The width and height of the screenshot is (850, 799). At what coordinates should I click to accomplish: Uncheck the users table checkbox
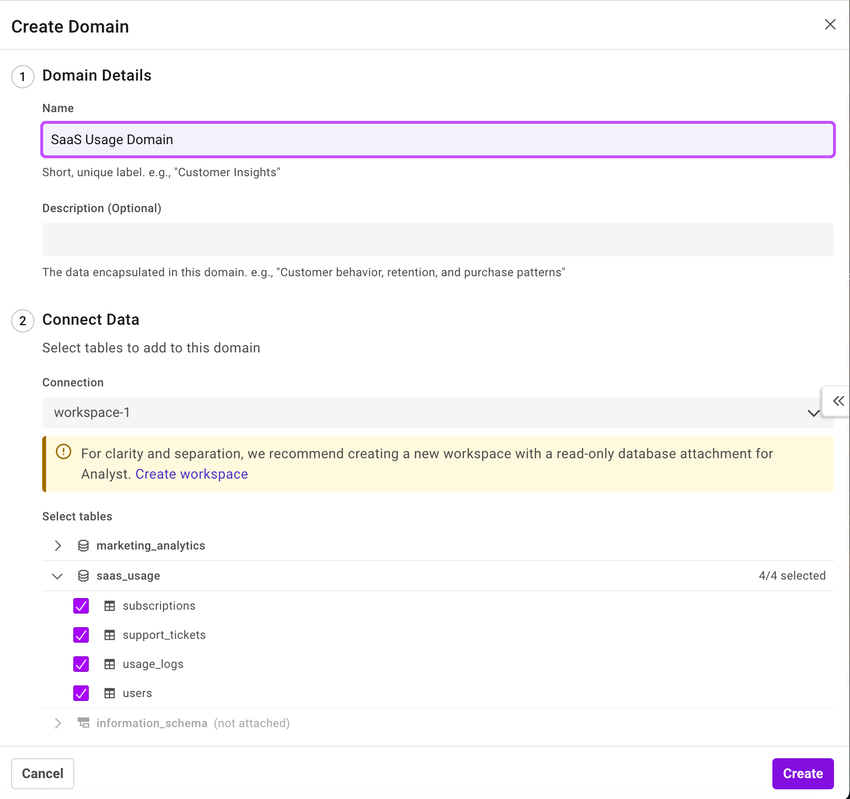(x=81, y=692)
